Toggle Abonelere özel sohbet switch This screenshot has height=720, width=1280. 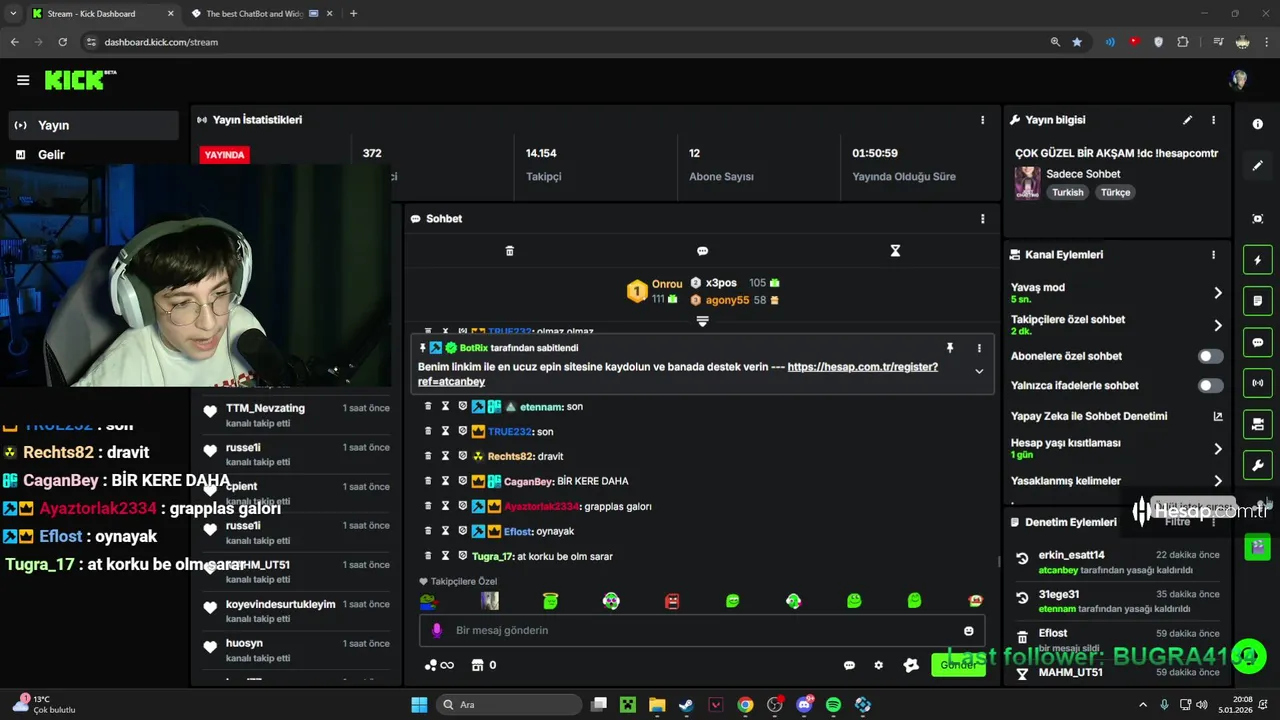pyautogui.click(x=1210, y=356)
